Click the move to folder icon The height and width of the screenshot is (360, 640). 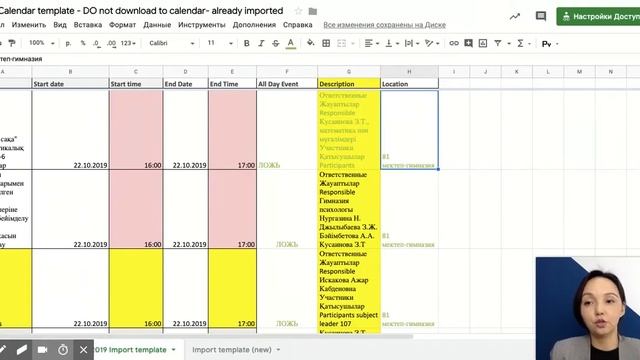313,11
